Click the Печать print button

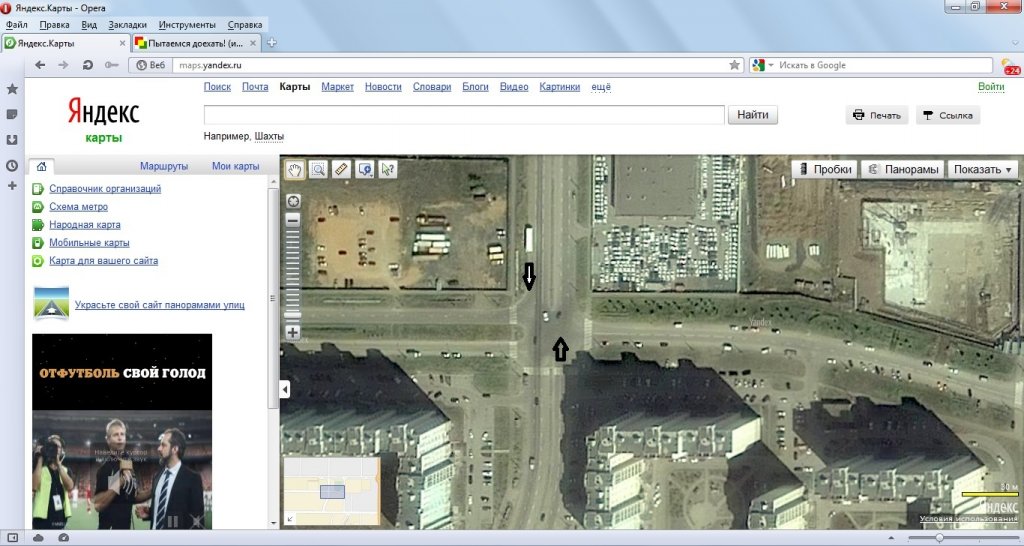click(x=877, y=115)
